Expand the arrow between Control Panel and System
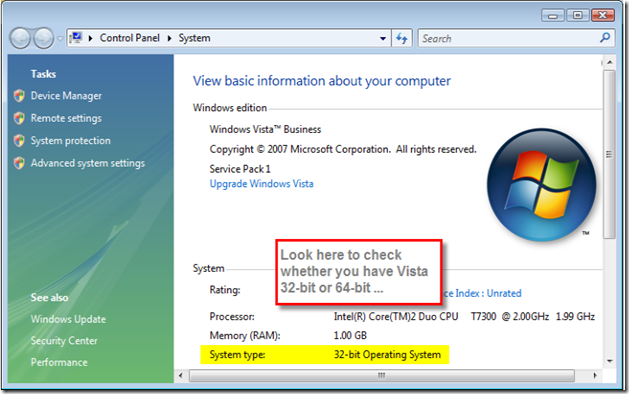Image resolution: width=629 pixels, height=394 pixels. coord(170,38)
